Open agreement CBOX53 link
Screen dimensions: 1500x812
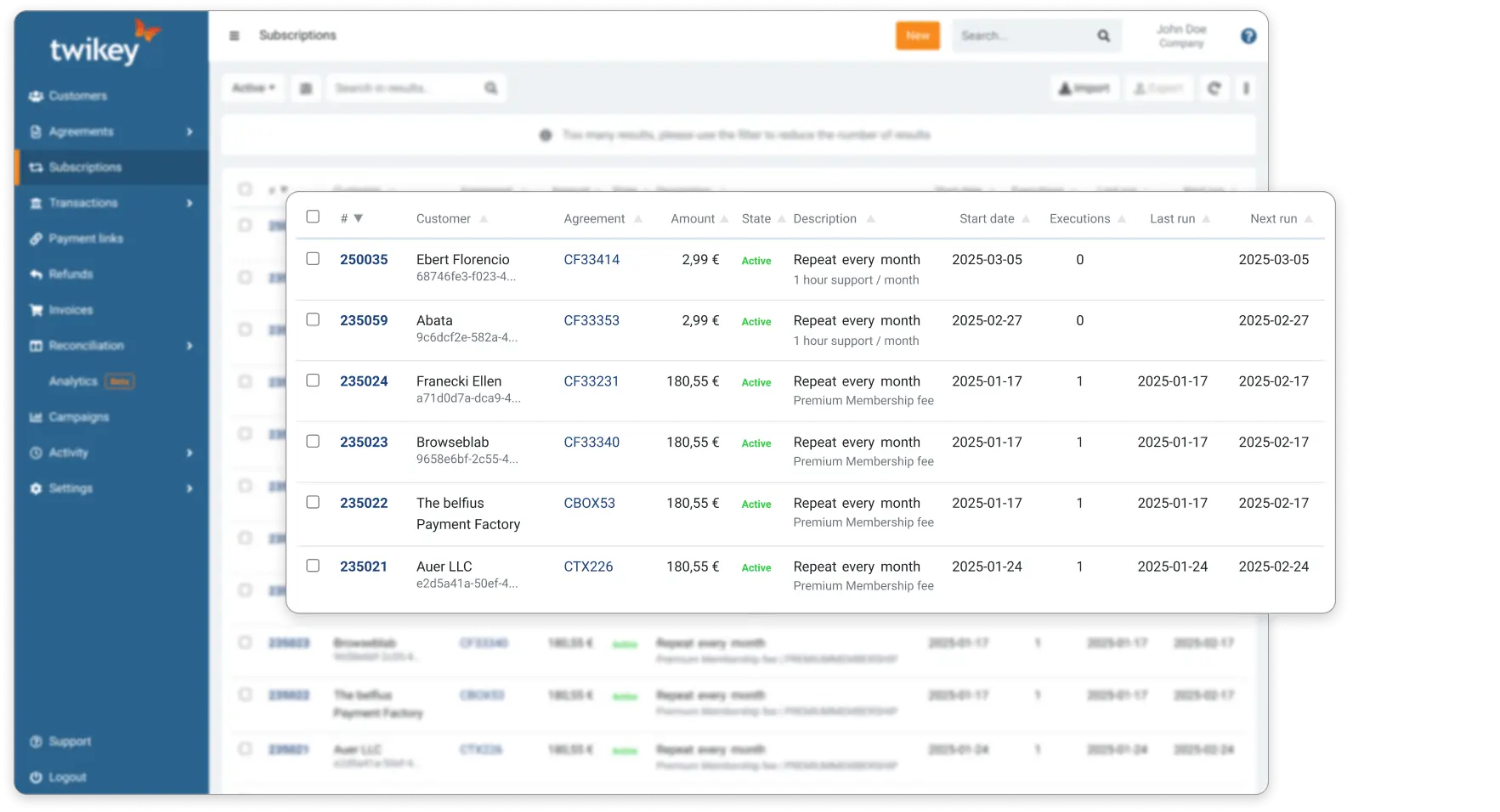[589, 504]
